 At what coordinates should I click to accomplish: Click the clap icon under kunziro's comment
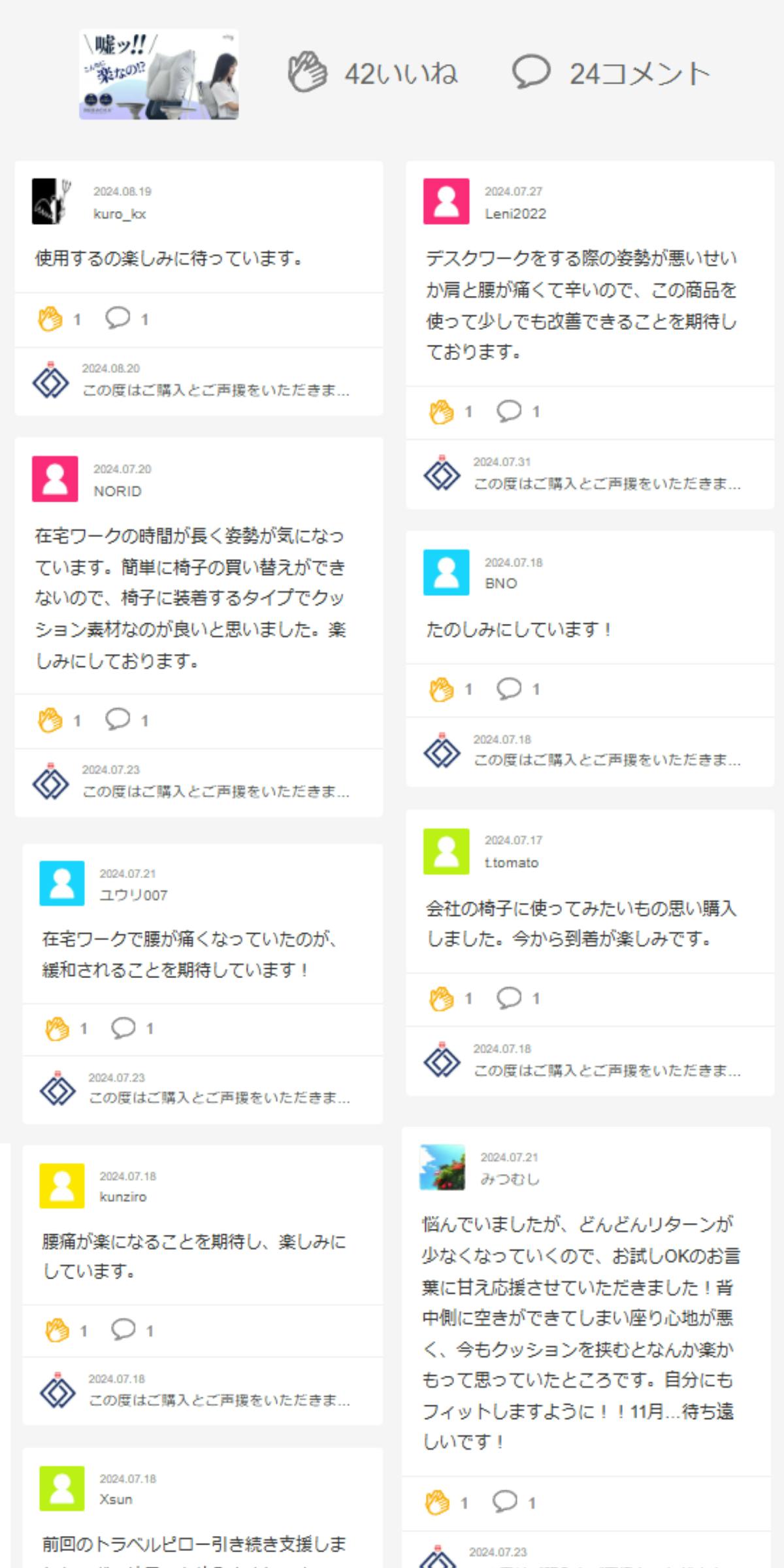pos(57,1331)
